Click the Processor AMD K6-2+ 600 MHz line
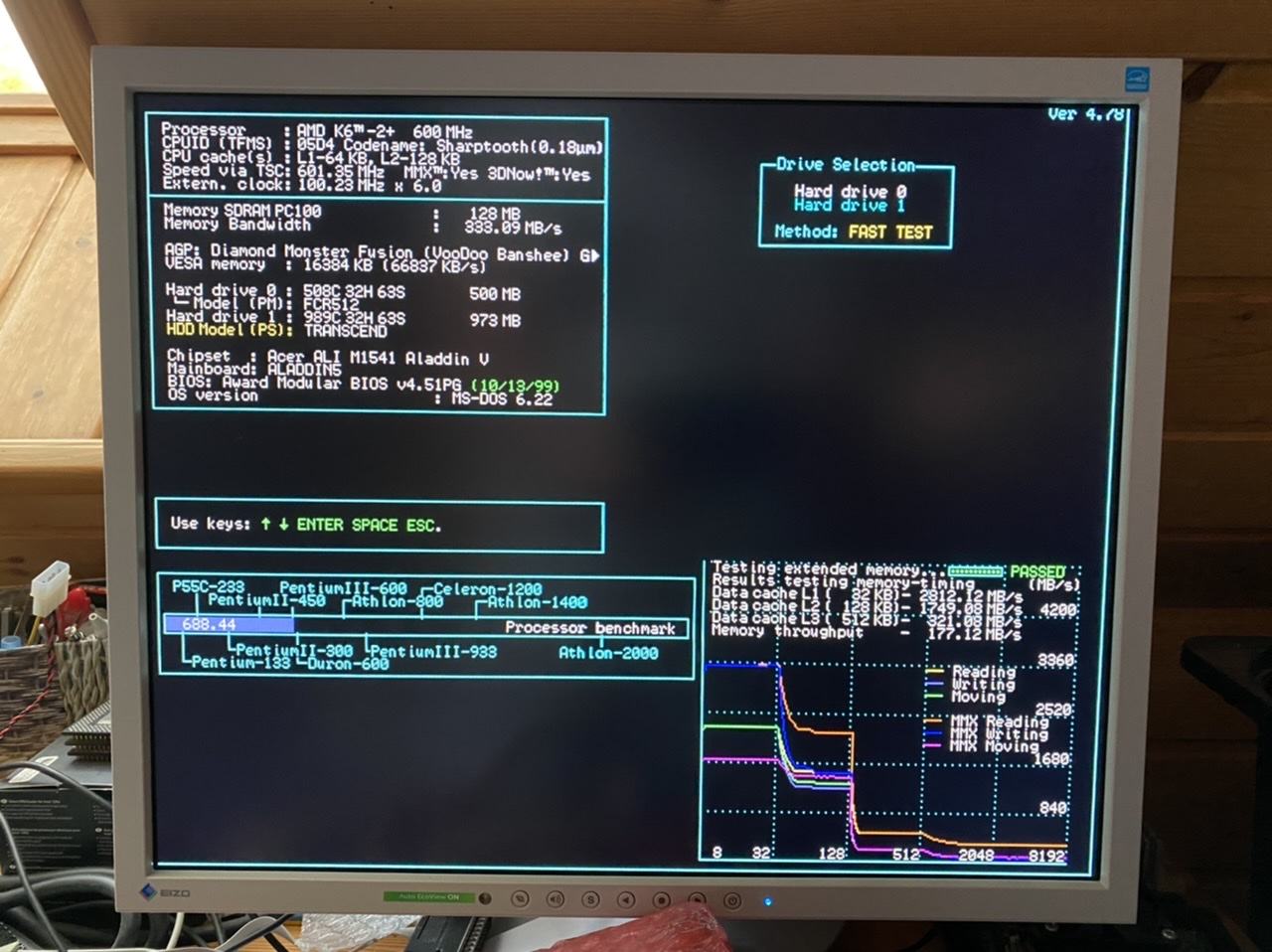Viewport: 1272px width, 952px height. tap(317, 130)
